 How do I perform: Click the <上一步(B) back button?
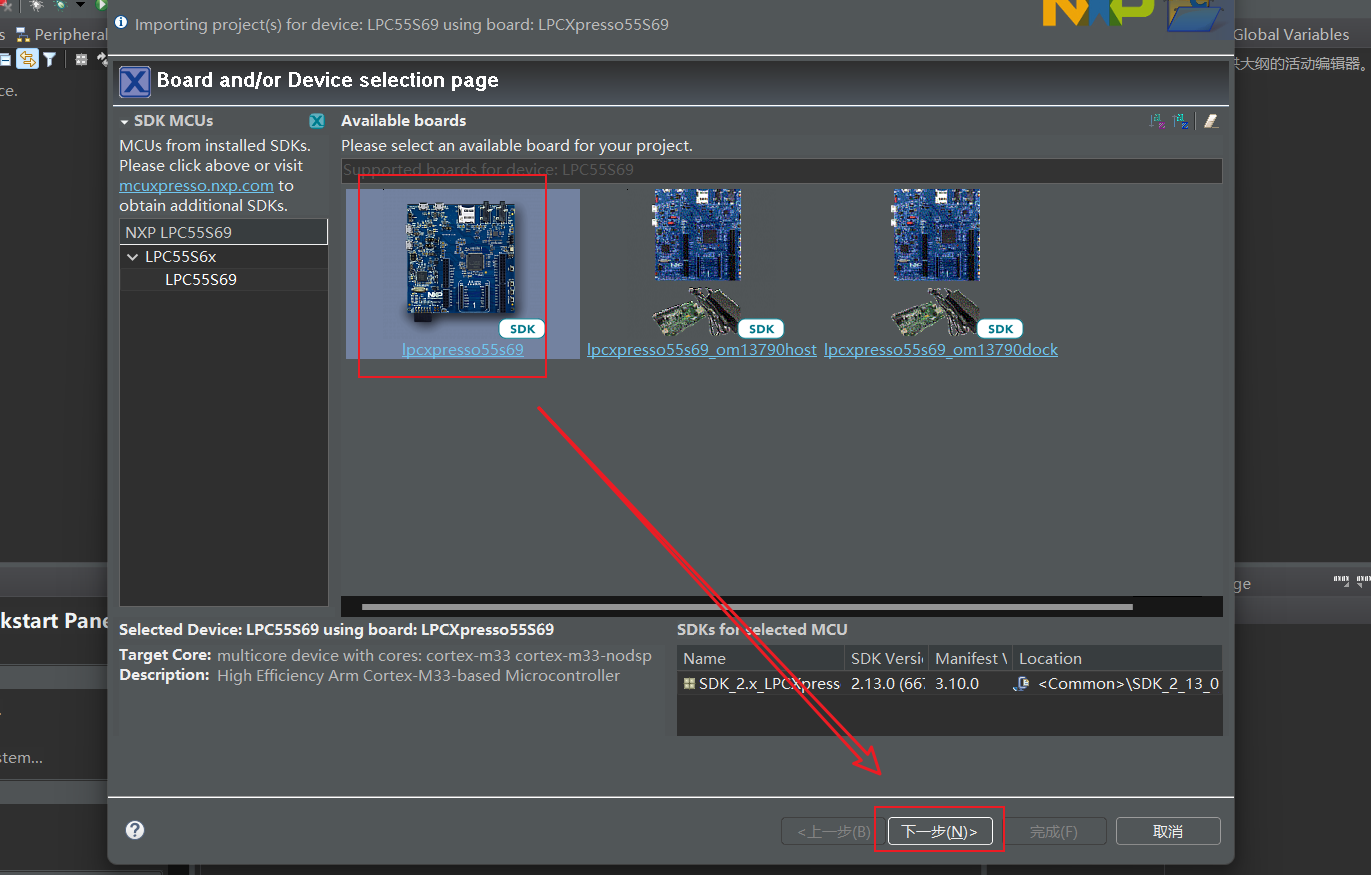tap(834, 831)
